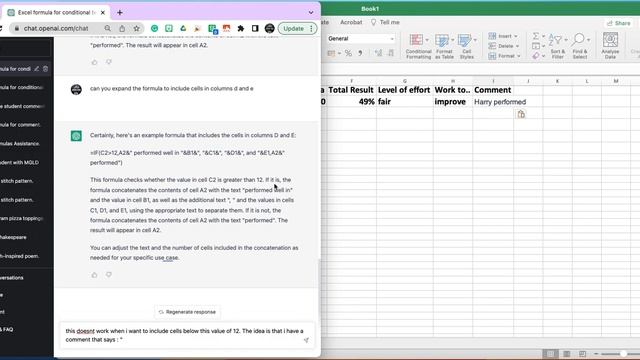
Task: Rename the current chat with pencil icon
Action: click(37, 69)
